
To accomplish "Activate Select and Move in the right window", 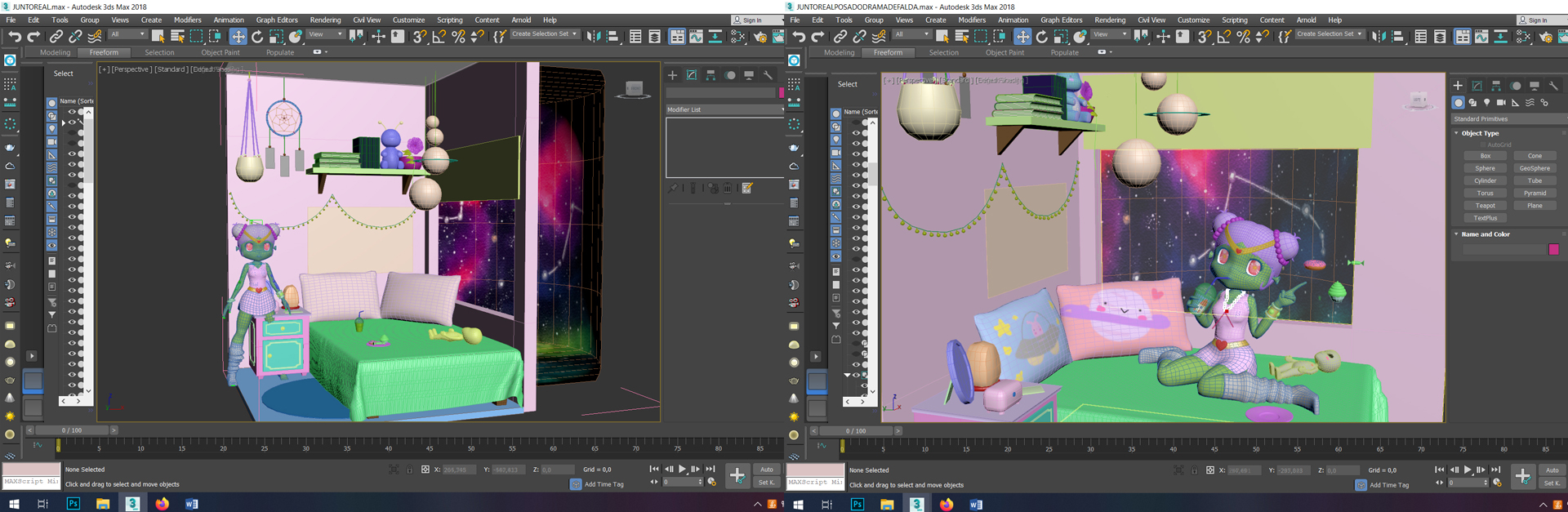I will [x=1022, y=36].
